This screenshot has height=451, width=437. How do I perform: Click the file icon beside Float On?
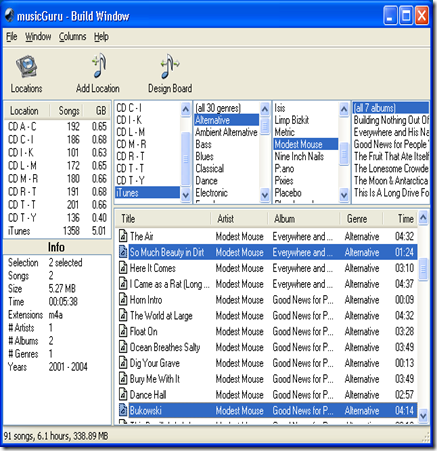123,331
